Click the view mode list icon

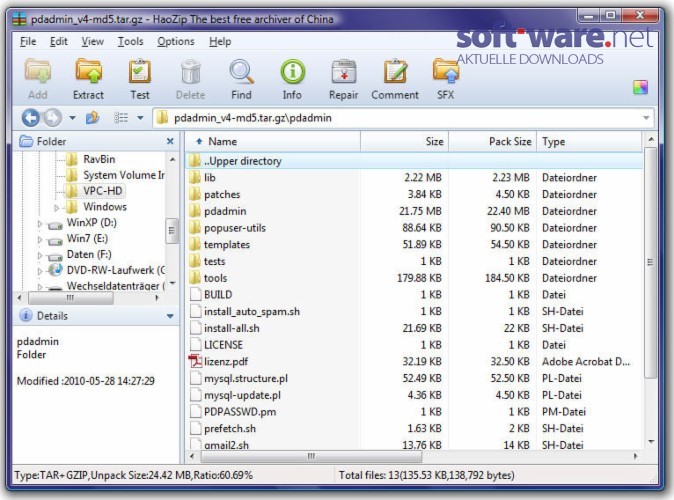coord(121,117)
